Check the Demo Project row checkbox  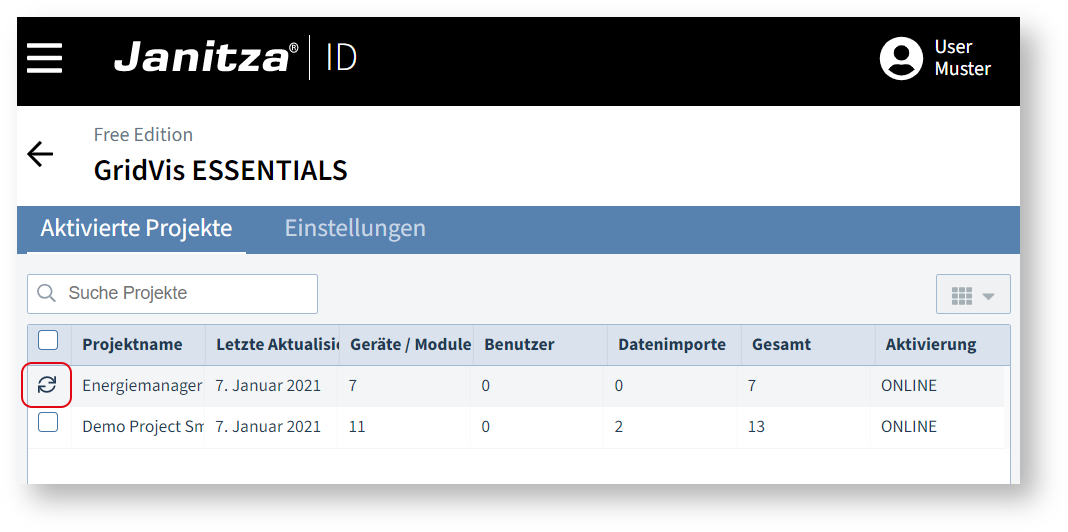click(48, 423)
